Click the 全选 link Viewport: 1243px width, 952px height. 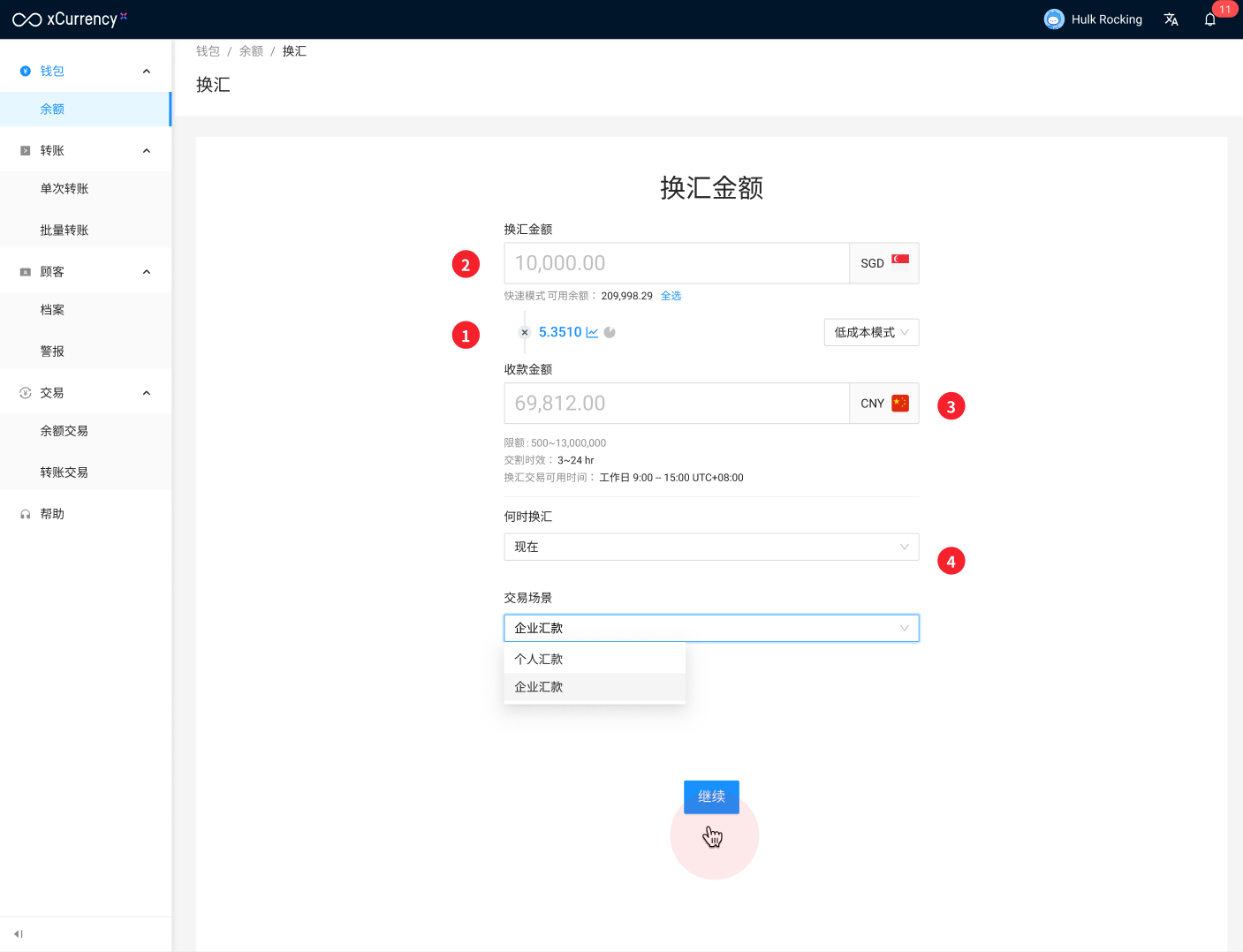[x=671, y=296]
